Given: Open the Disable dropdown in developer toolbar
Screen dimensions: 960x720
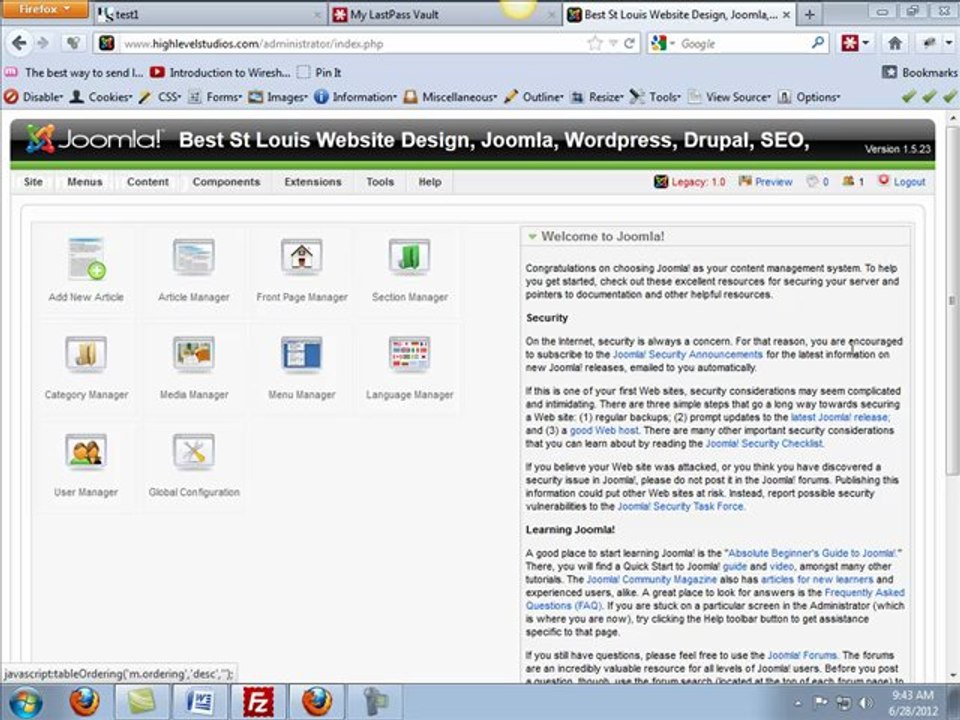Looking at the screenshot, I should click(34, 97).
